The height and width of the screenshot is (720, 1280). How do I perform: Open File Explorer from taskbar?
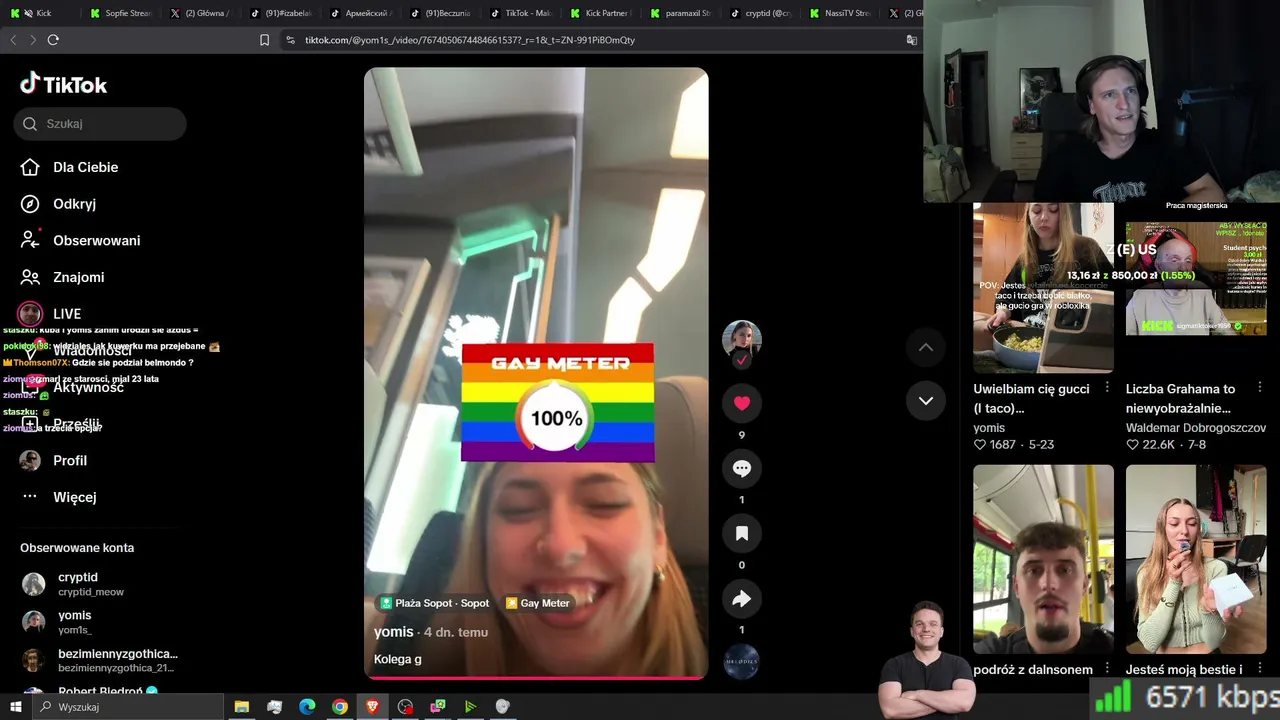(x=242, y=707)
